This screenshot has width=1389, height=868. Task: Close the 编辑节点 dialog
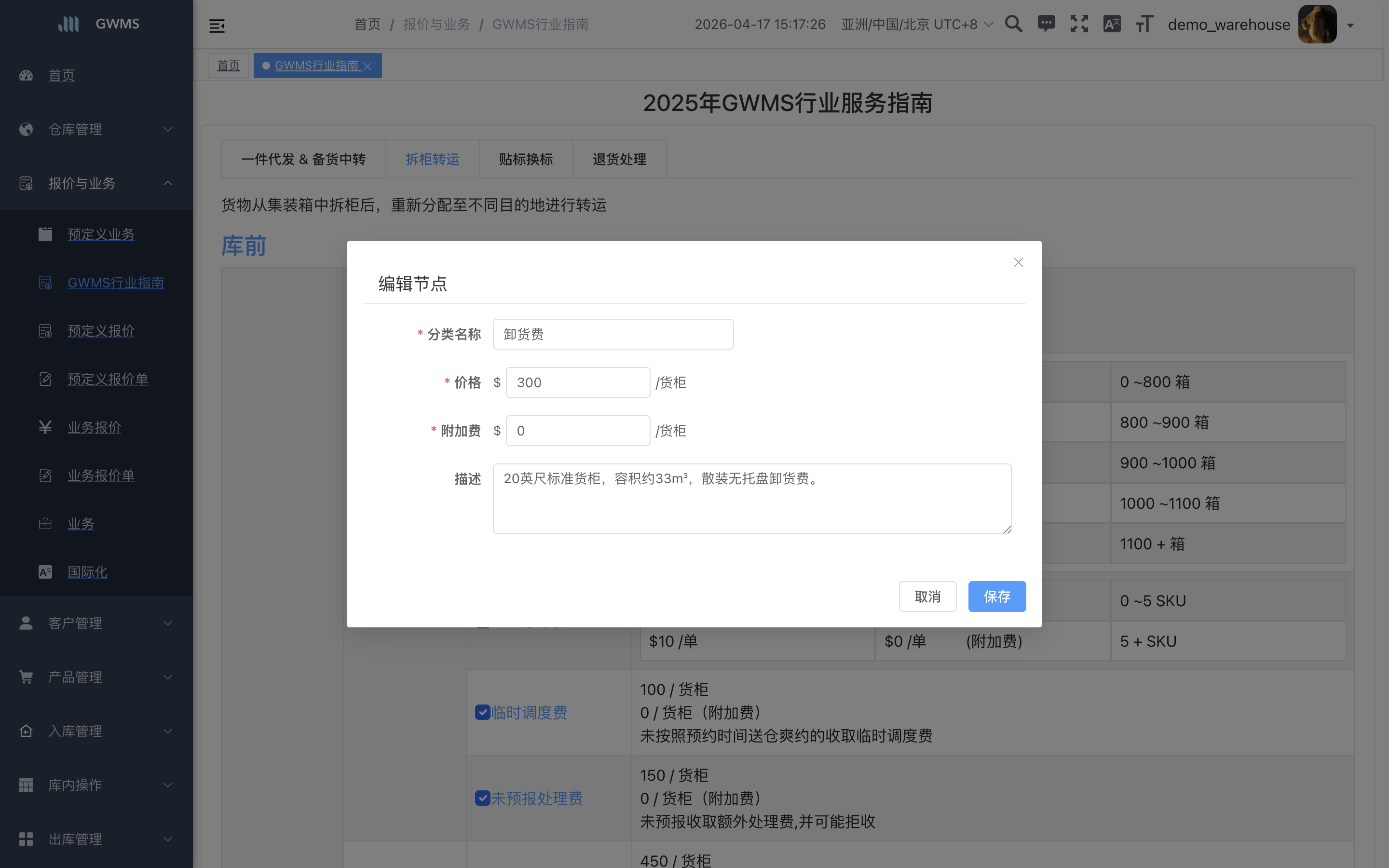pyautogui.click(x=1018, y=262)
